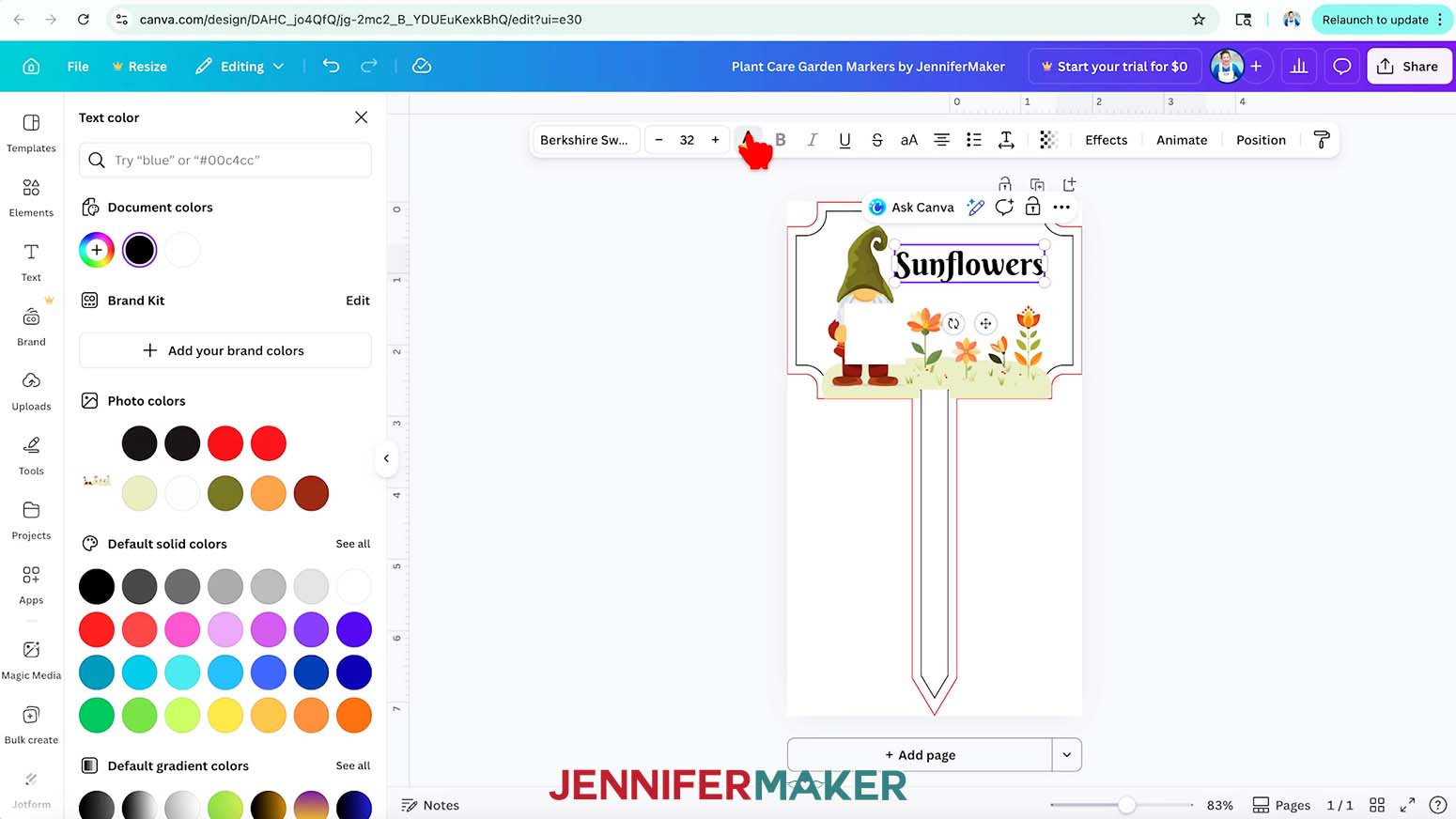Search colors in the Text color field
Viewport: 1456px width, 819px height.
[x=225, y=160]
